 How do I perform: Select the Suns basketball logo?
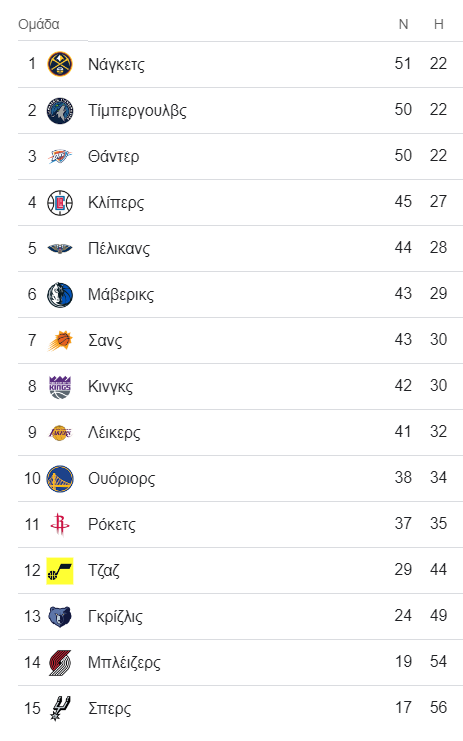60,340
